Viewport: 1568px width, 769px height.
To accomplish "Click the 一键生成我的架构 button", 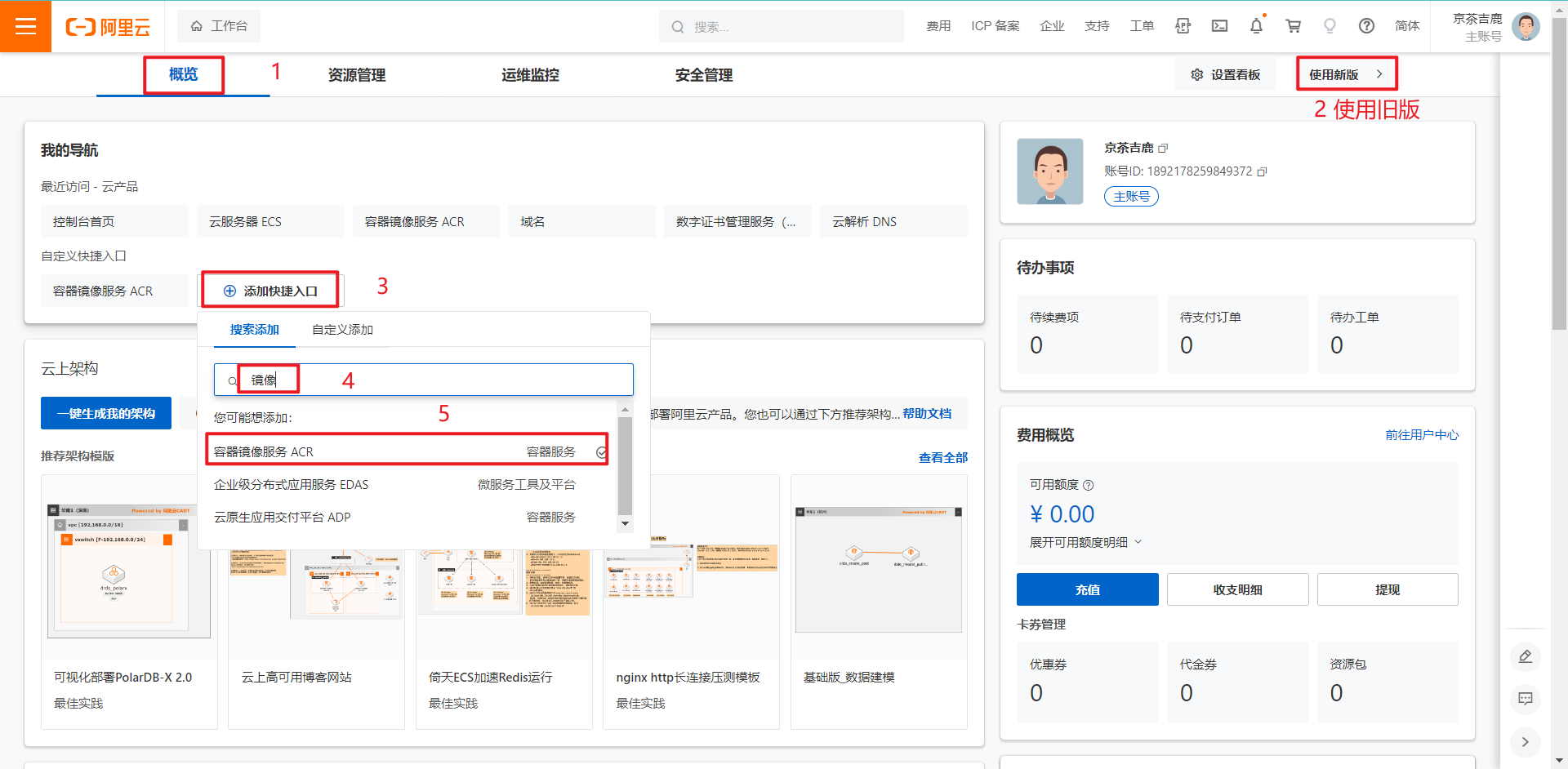I will coord(106,413).
